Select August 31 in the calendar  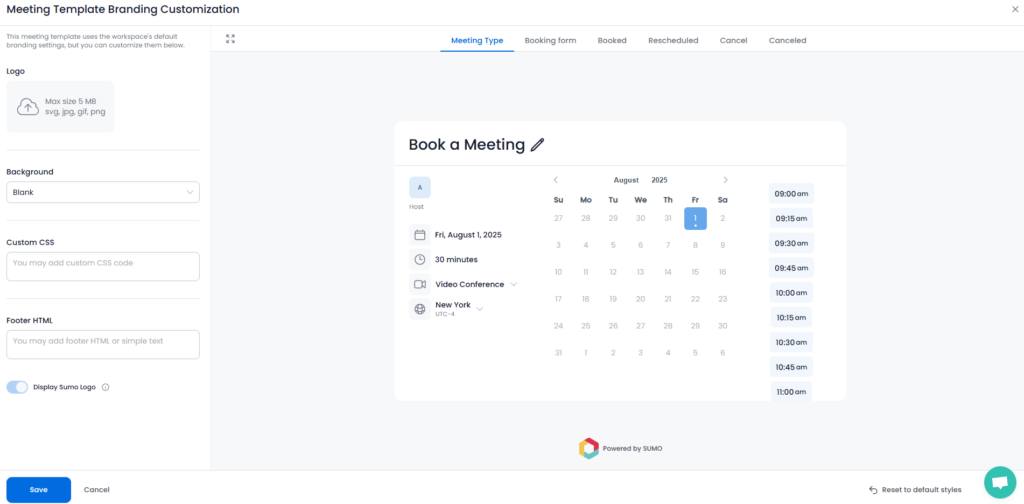click(558, 353)
